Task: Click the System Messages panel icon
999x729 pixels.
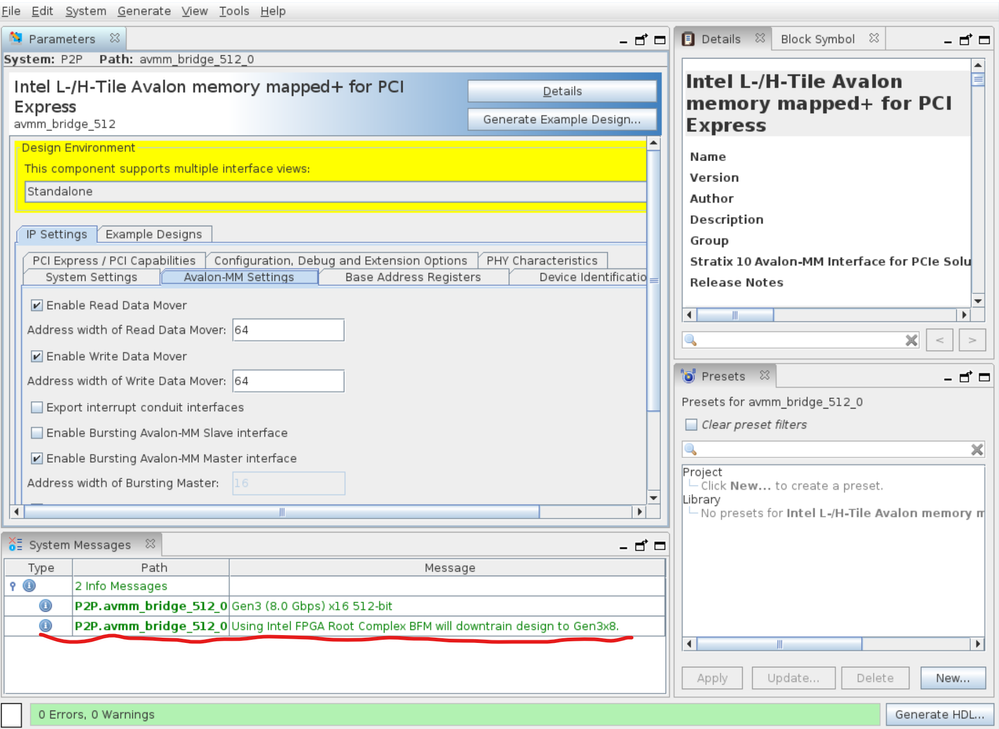Action: 15,544
